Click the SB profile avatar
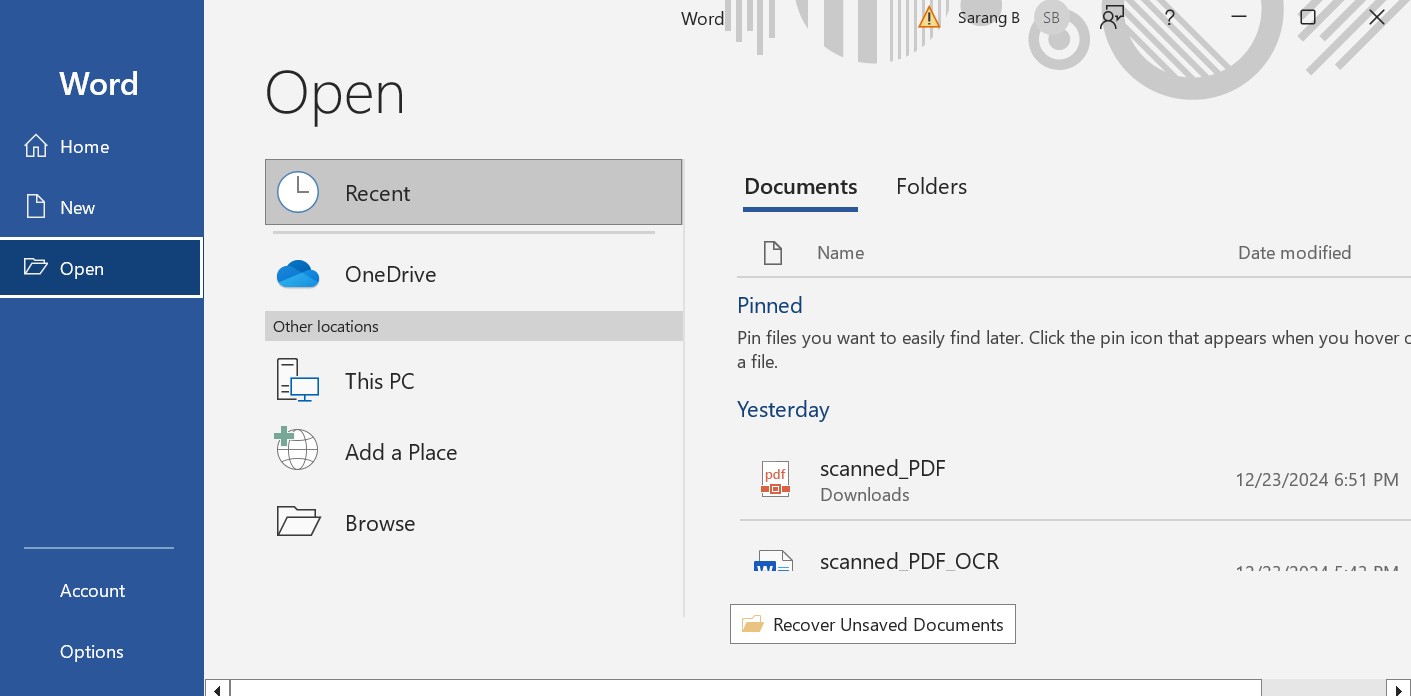Image resolution: width=1411 pixels, height=696 pixels. [x=1051, y=17]
